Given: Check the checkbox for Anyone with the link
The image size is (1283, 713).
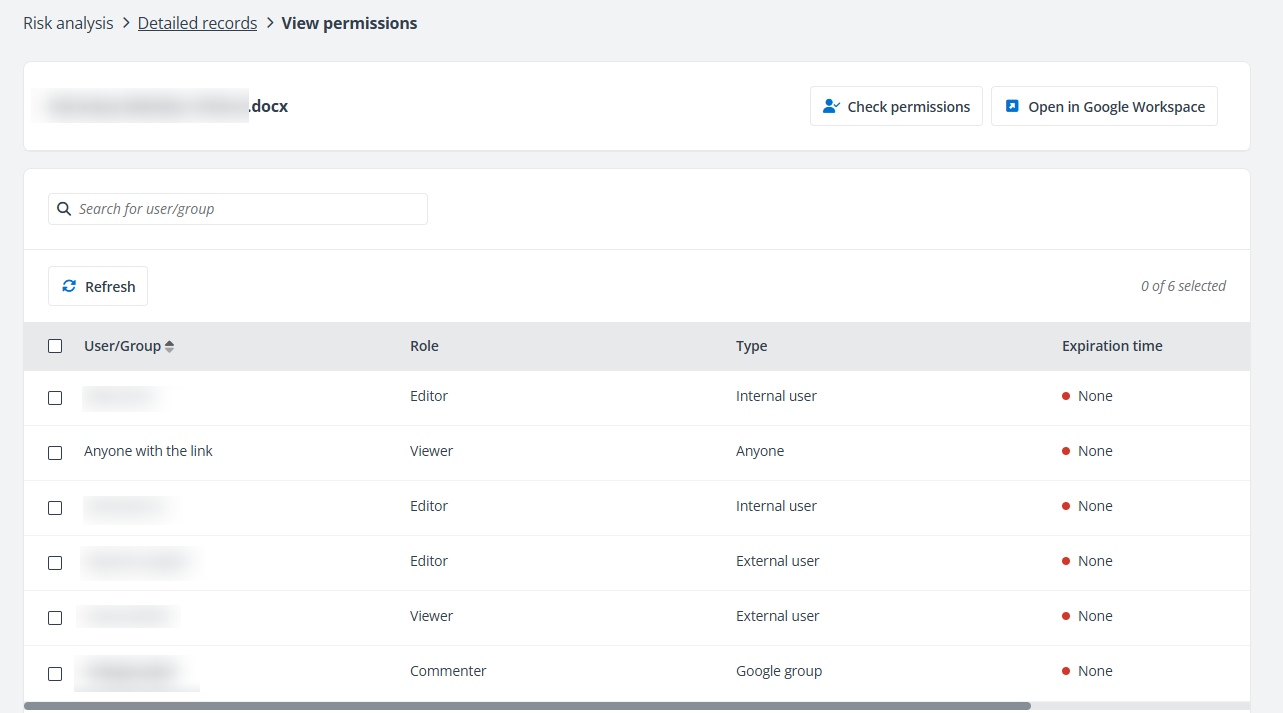Looking at the screenshot, I should pyautogui.click(x=55, y=452).
